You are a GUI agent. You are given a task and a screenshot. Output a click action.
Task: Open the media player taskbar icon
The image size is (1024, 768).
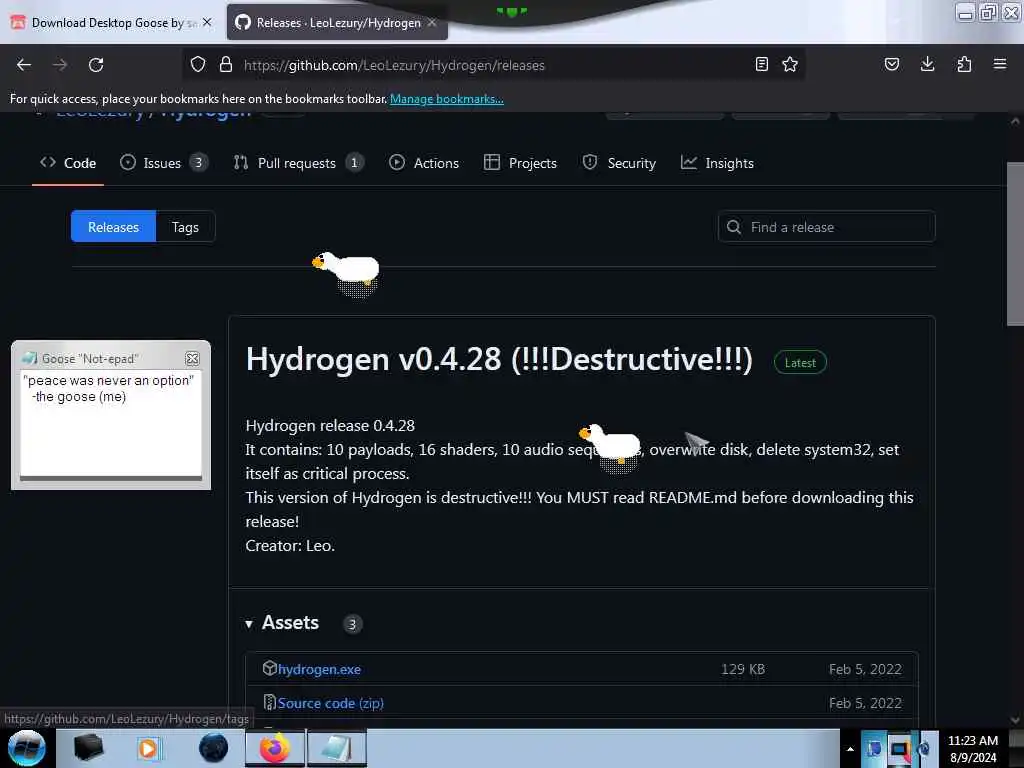148,748
